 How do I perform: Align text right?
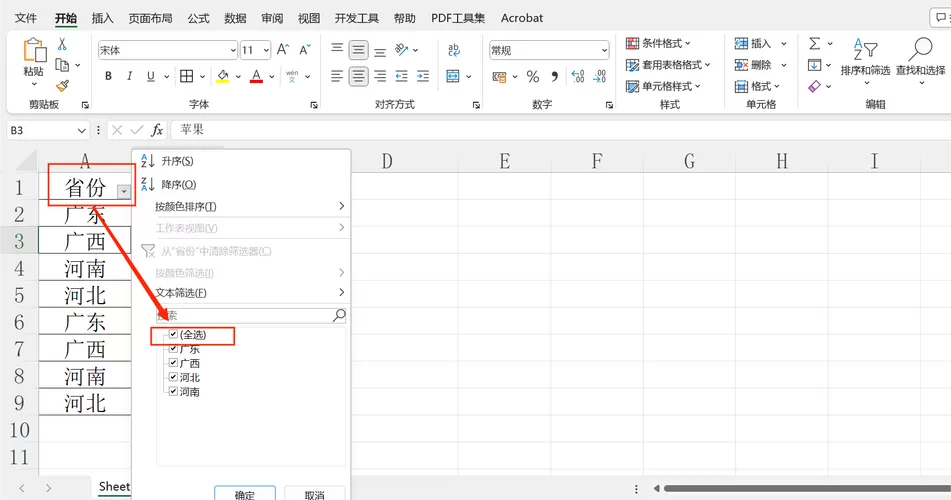pos(380,76)
